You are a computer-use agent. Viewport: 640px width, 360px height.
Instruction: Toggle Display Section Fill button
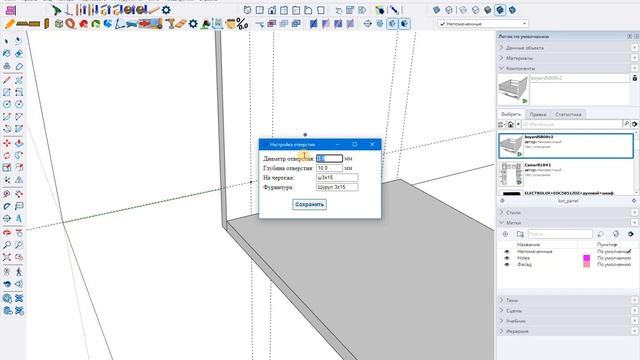(404, 24)
